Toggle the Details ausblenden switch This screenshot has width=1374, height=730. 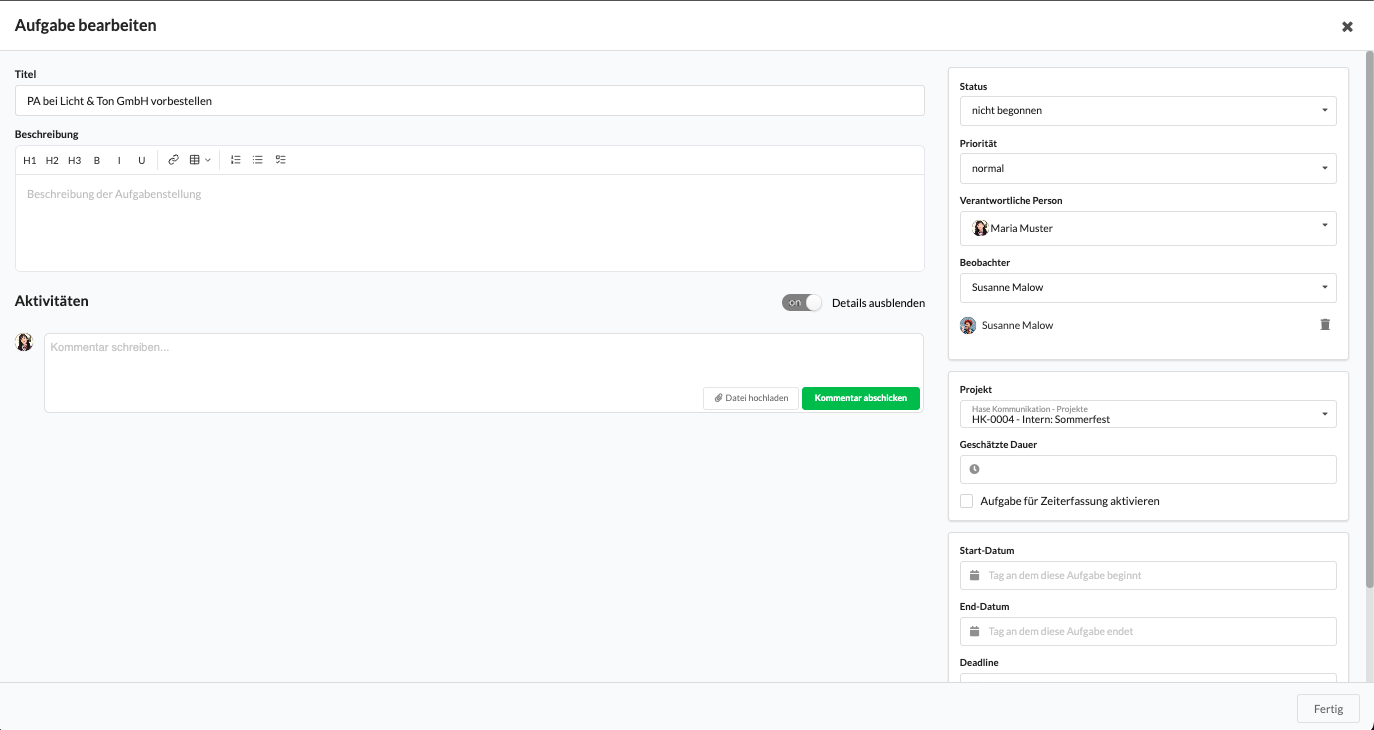point(801,303)
